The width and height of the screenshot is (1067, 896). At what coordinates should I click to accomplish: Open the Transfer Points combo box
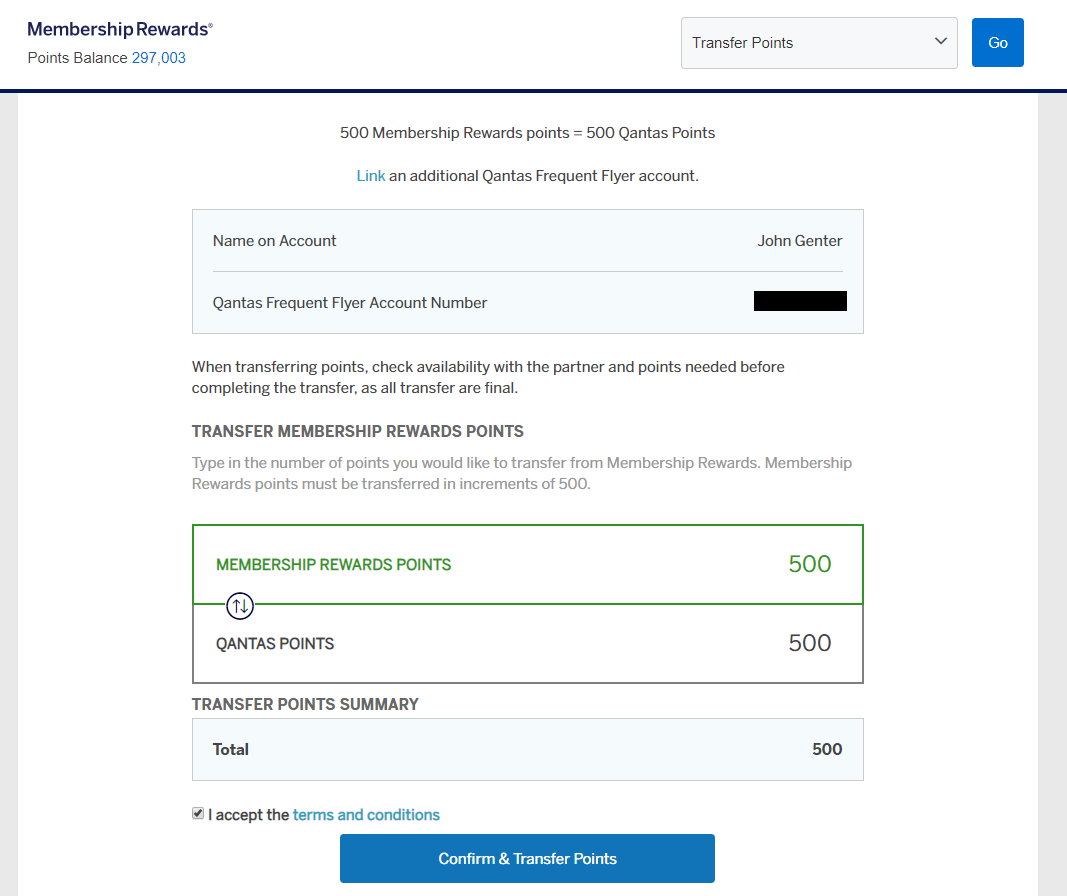tap(818, 43)
